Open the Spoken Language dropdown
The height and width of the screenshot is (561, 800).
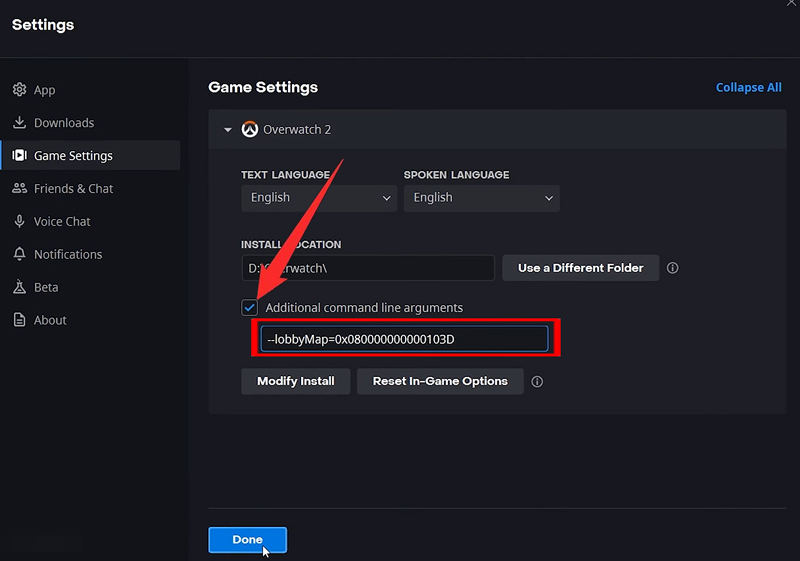(x=482, y=198)
